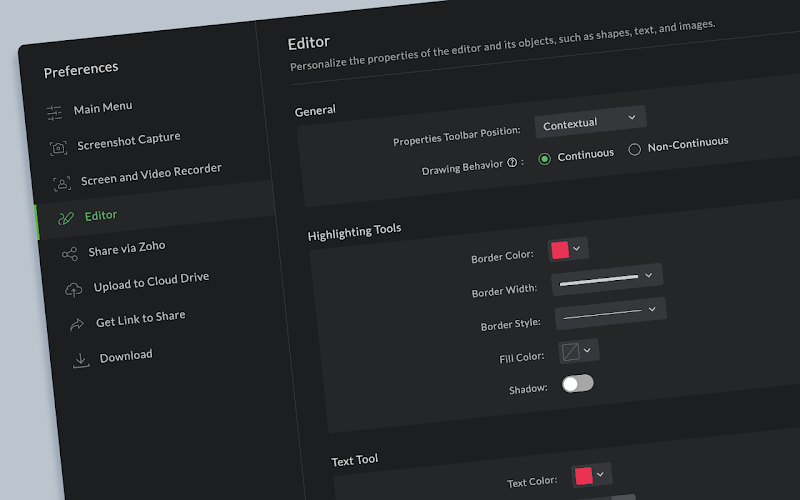Click the Highlighting Tools heading
The height and width of the screenshot is (500, 800).
coord(355,232)
